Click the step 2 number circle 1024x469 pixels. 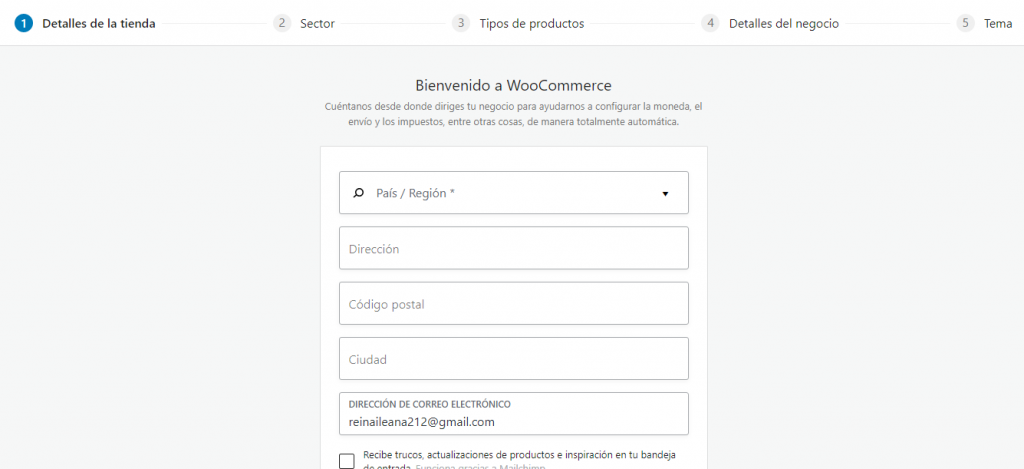(282, 23)
